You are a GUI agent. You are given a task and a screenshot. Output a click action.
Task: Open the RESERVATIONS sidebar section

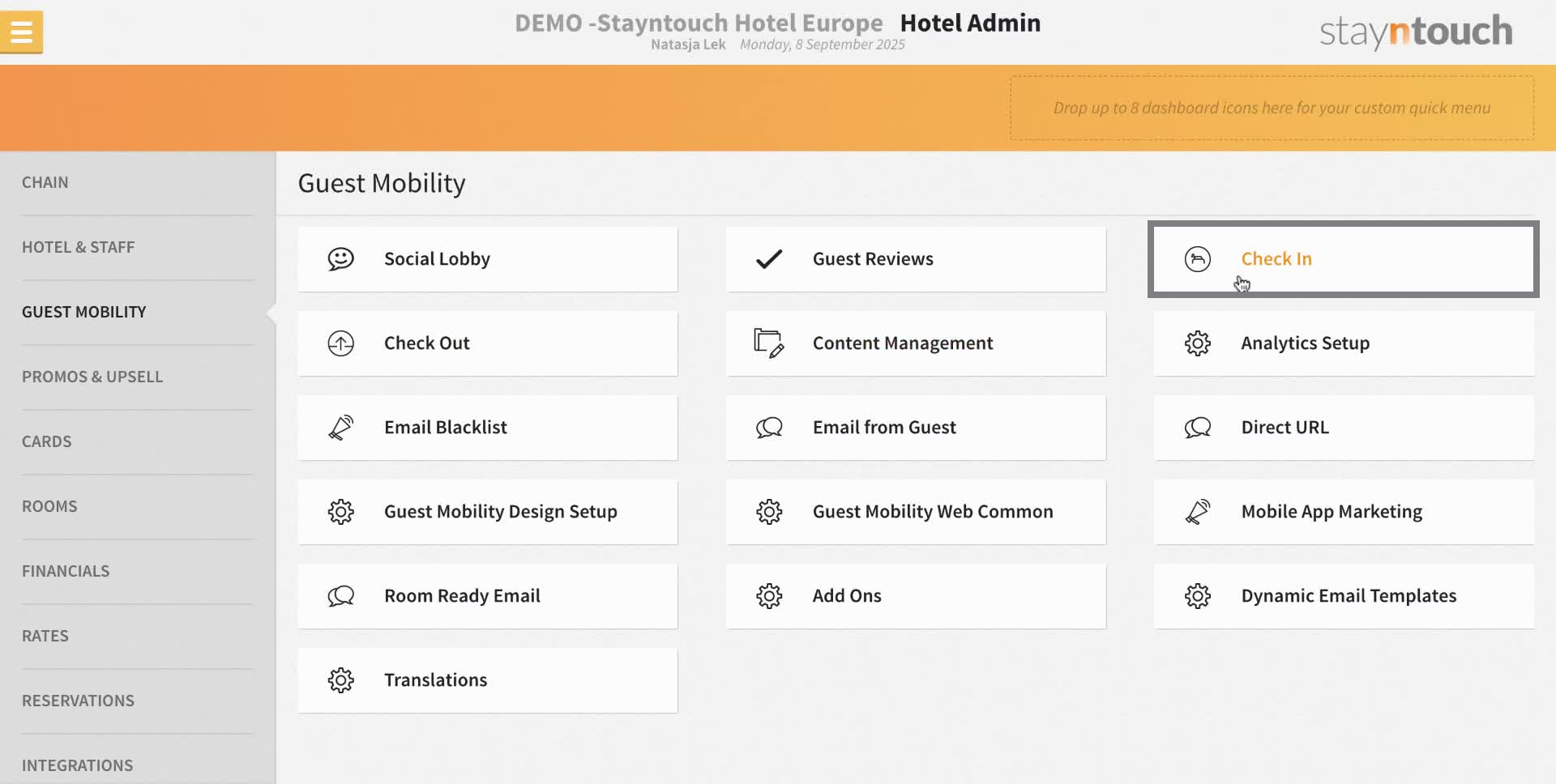(x=79, y=700)
